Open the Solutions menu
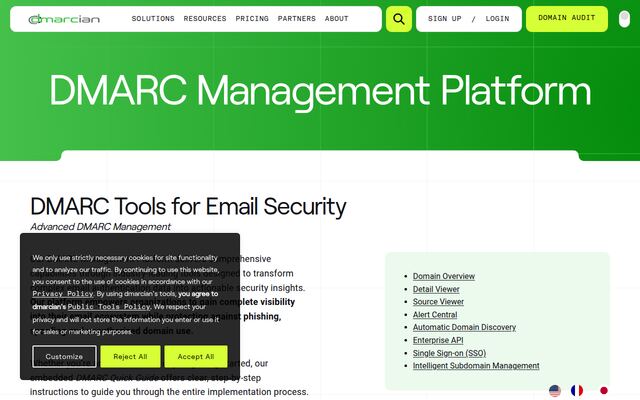The image size is (640, 400). click(x=153, y=19)
